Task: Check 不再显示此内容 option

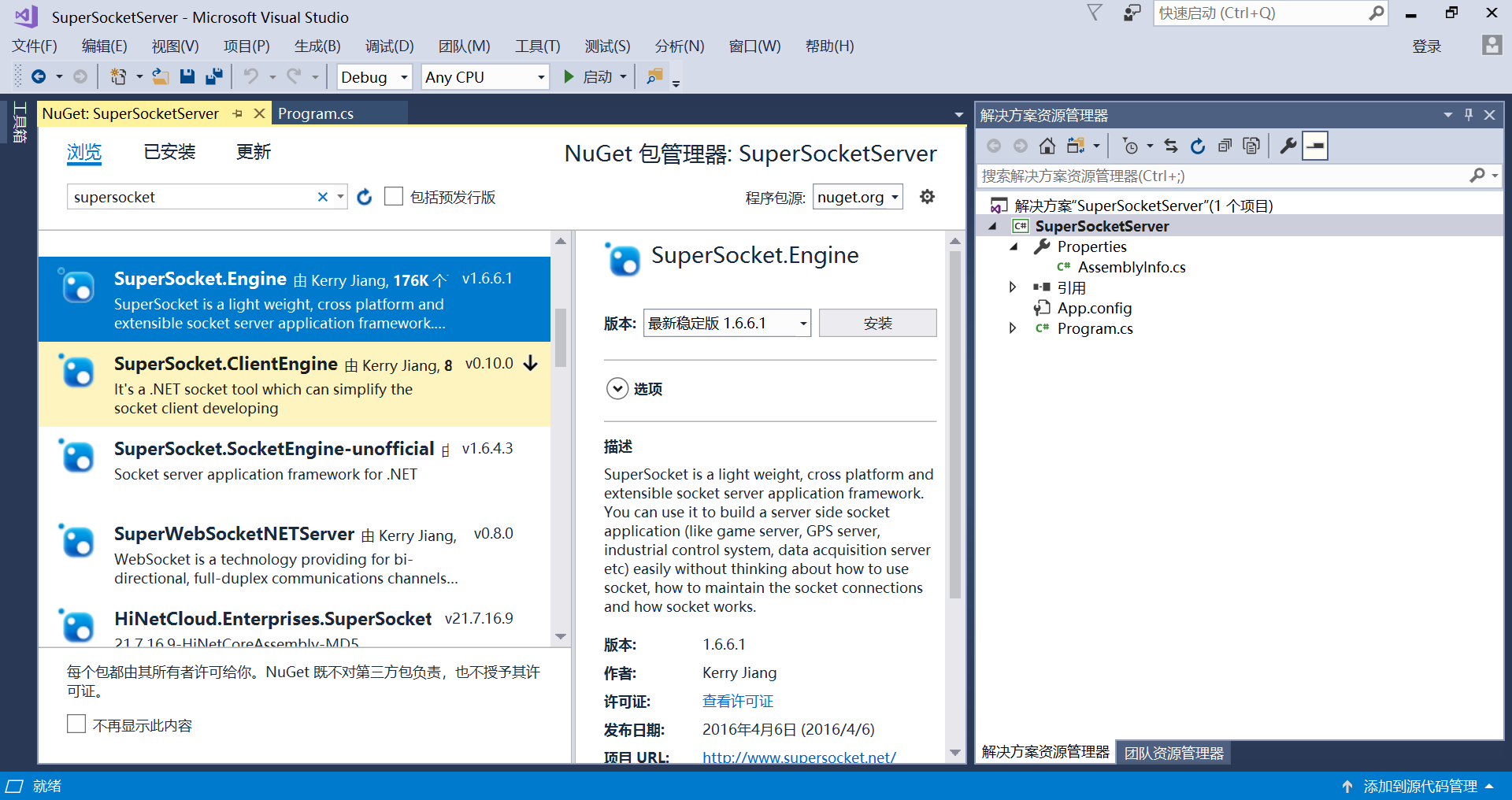Action: coord(76,724)
